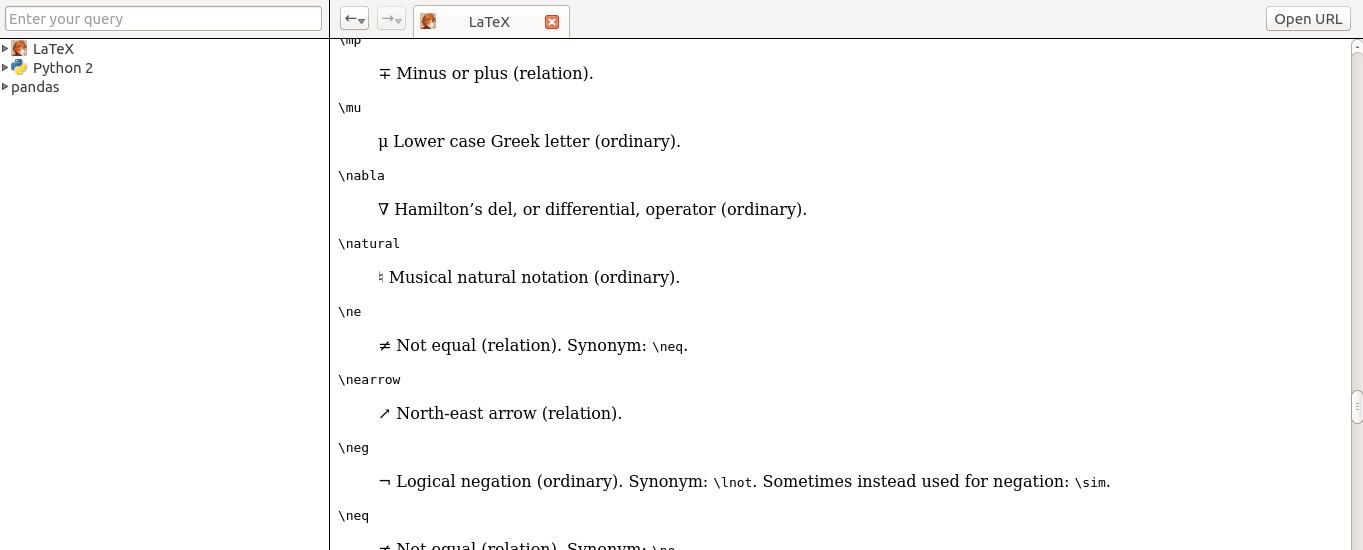Close the LaTeX tab with the red X
The width and height of the screenshot is (1363, 550).
pyautogui.click(x=552, y=22)
